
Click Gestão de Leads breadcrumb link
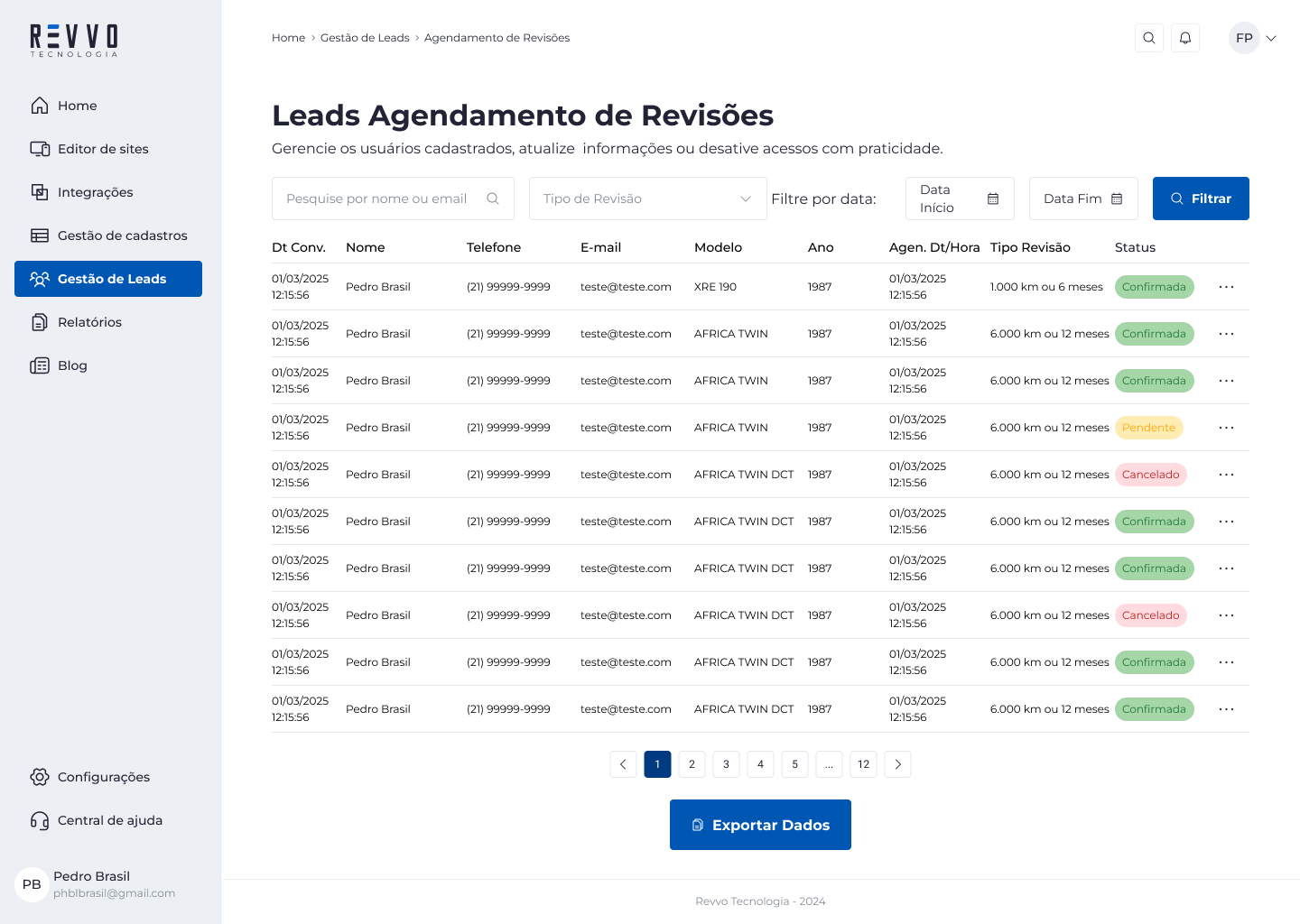[365, 38]
